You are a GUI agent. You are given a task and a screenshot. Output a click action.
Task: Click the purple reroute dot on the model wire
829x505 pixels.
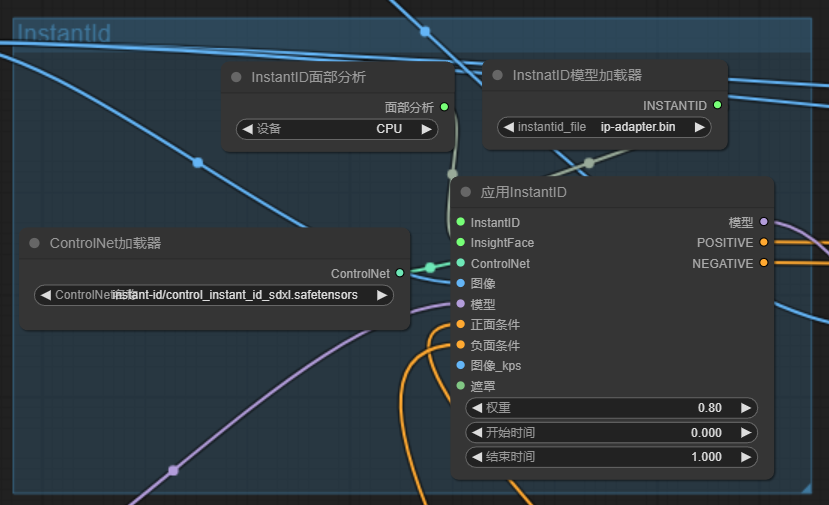[x=173, y=470]
